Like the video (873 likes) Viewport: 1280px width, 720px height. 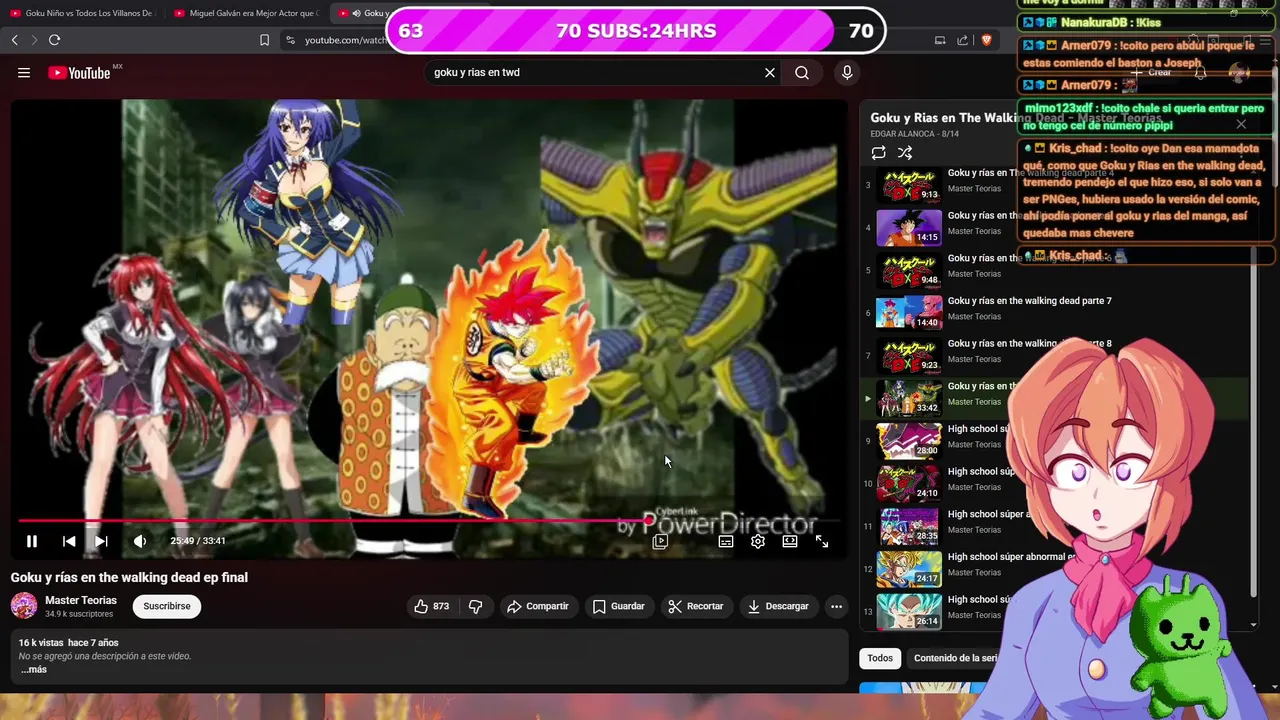[432, 606]
